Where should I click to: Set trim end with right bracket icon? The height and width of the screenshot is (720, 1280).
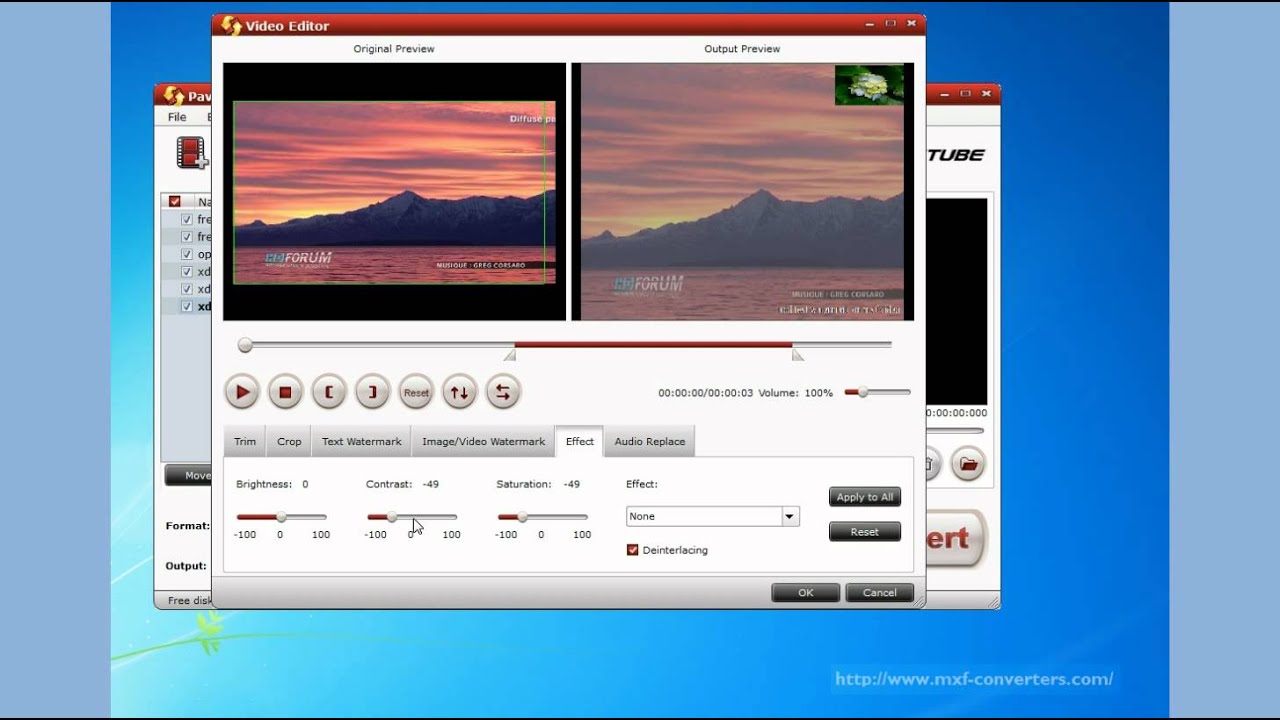(372, 392)
